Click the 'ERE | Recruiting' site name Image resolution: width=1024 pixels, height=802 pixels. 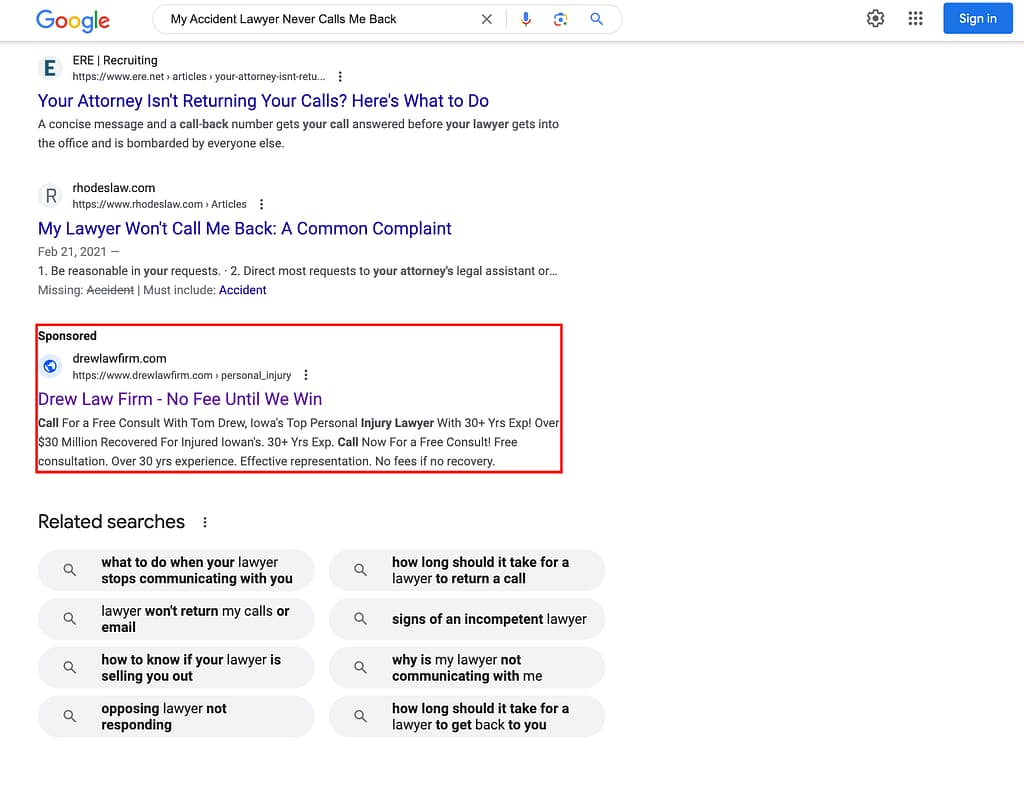[x=115, y=60]
